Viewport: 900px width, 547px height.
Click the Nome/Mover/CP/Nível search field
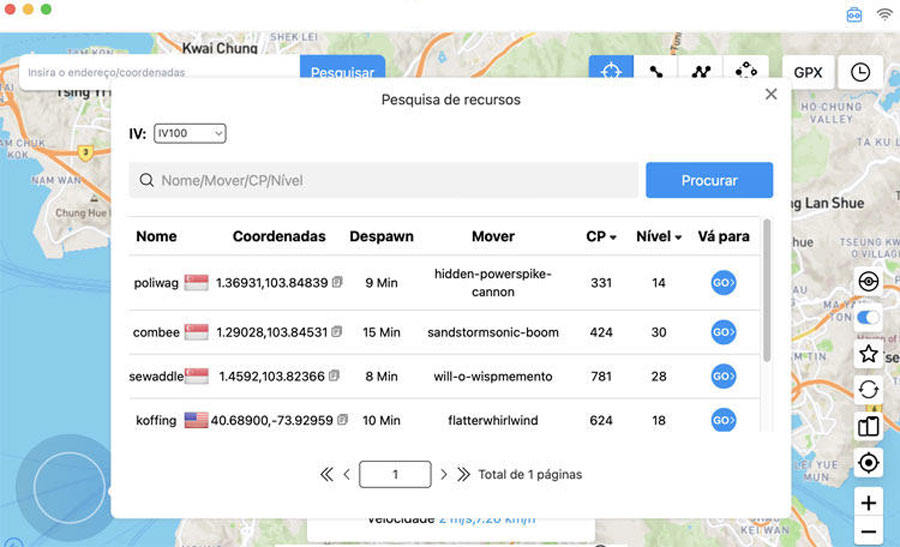(x=383, y=180)
